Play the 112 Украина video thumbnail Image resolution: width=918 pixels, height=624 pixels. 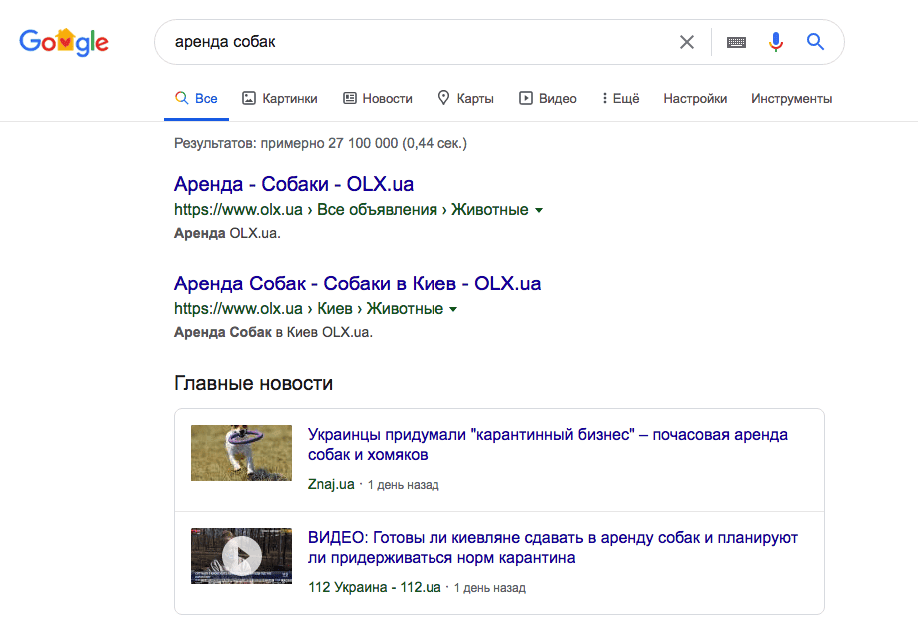pos(241,556)
